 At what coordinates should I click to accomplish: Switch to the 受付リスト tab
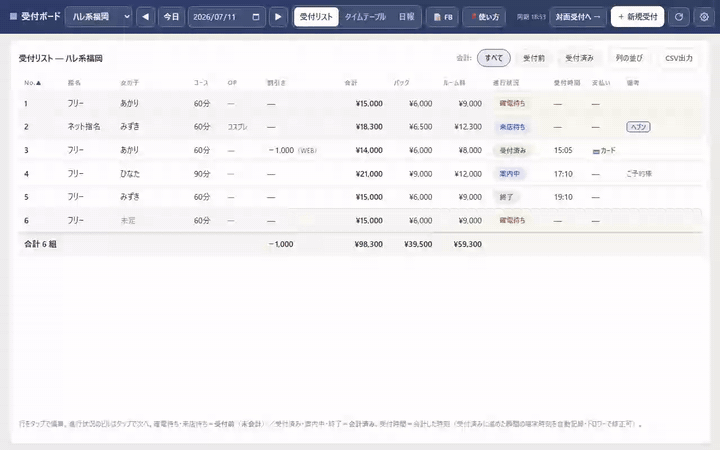pos(316,17)
